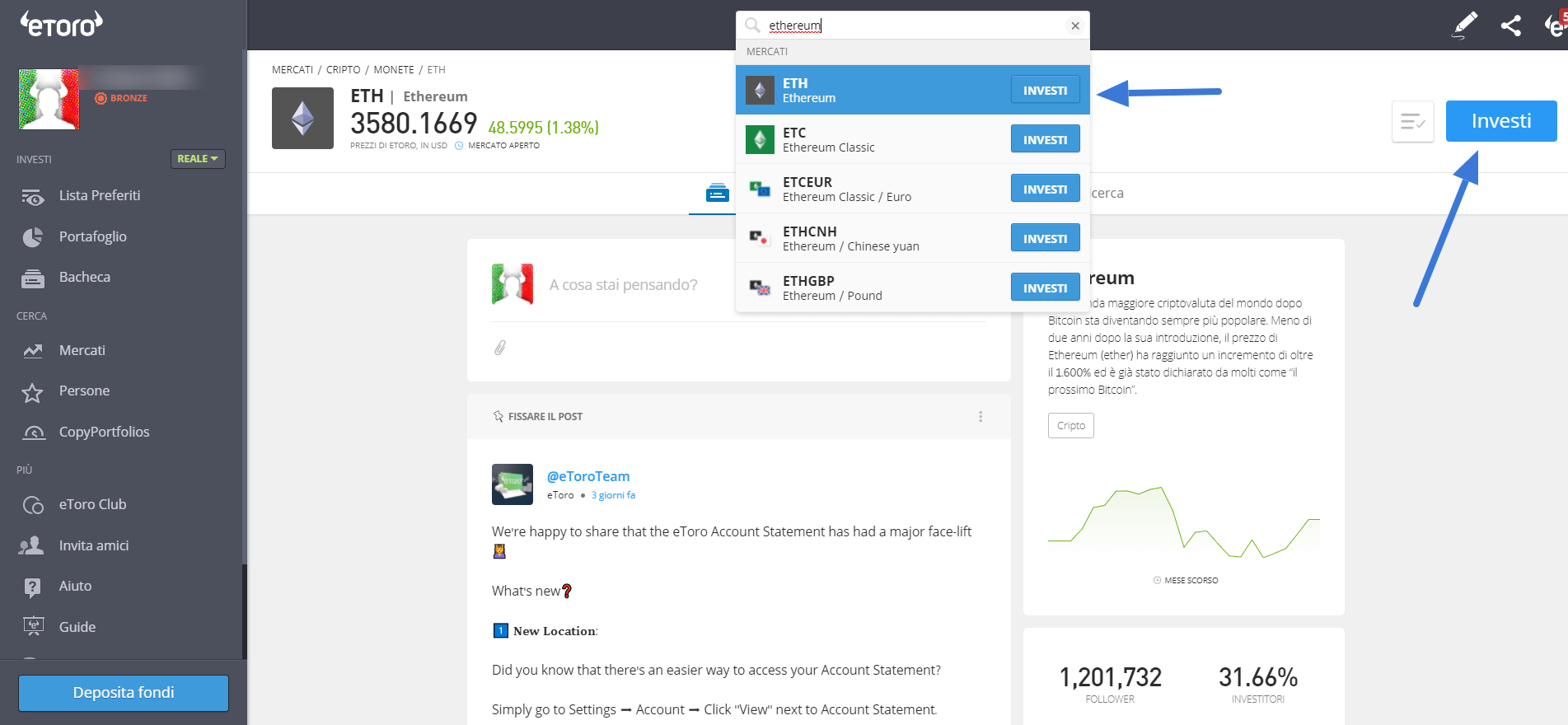Select the ETCEUR search result
The image size is (1568, 725).
tap(913, 189)
